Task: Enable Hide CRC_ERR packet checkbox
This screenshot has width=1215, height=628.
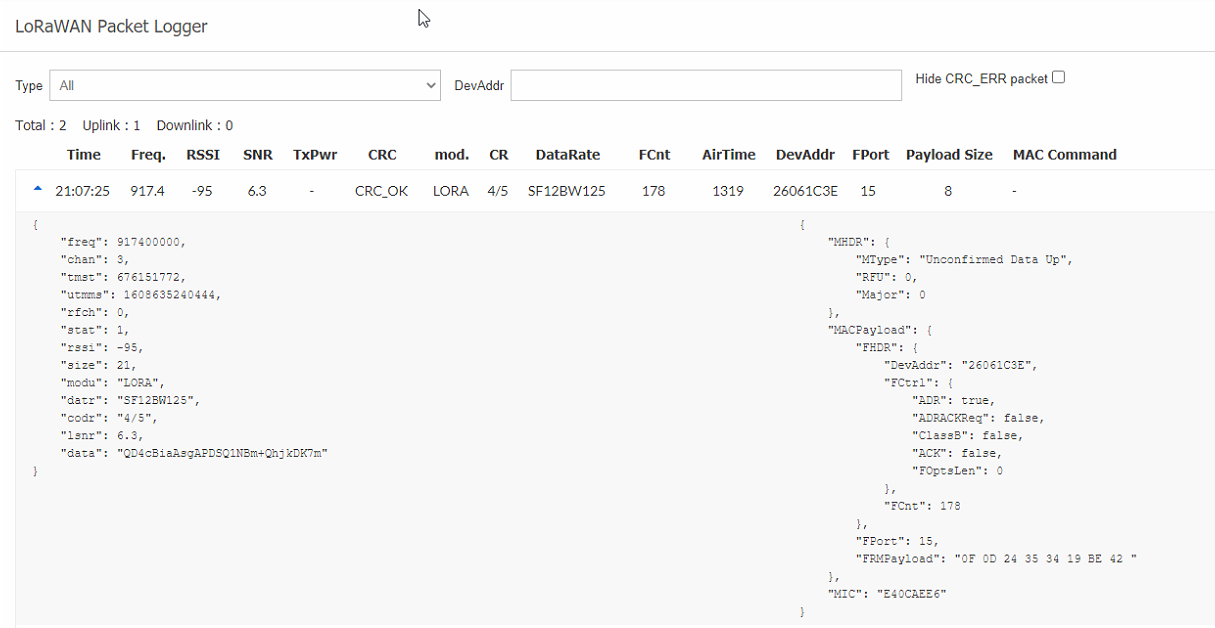Action: [1058, 77]
